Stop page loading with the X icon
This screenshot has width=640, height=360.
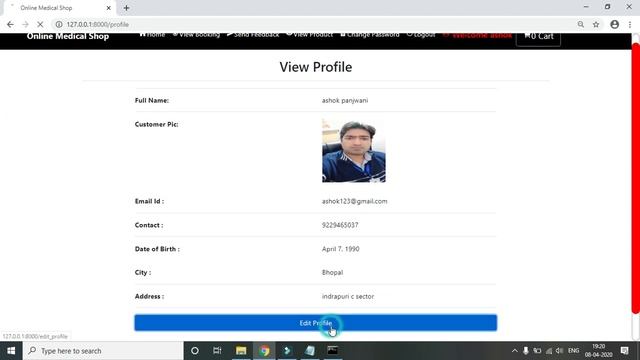(x=40, y=24)
